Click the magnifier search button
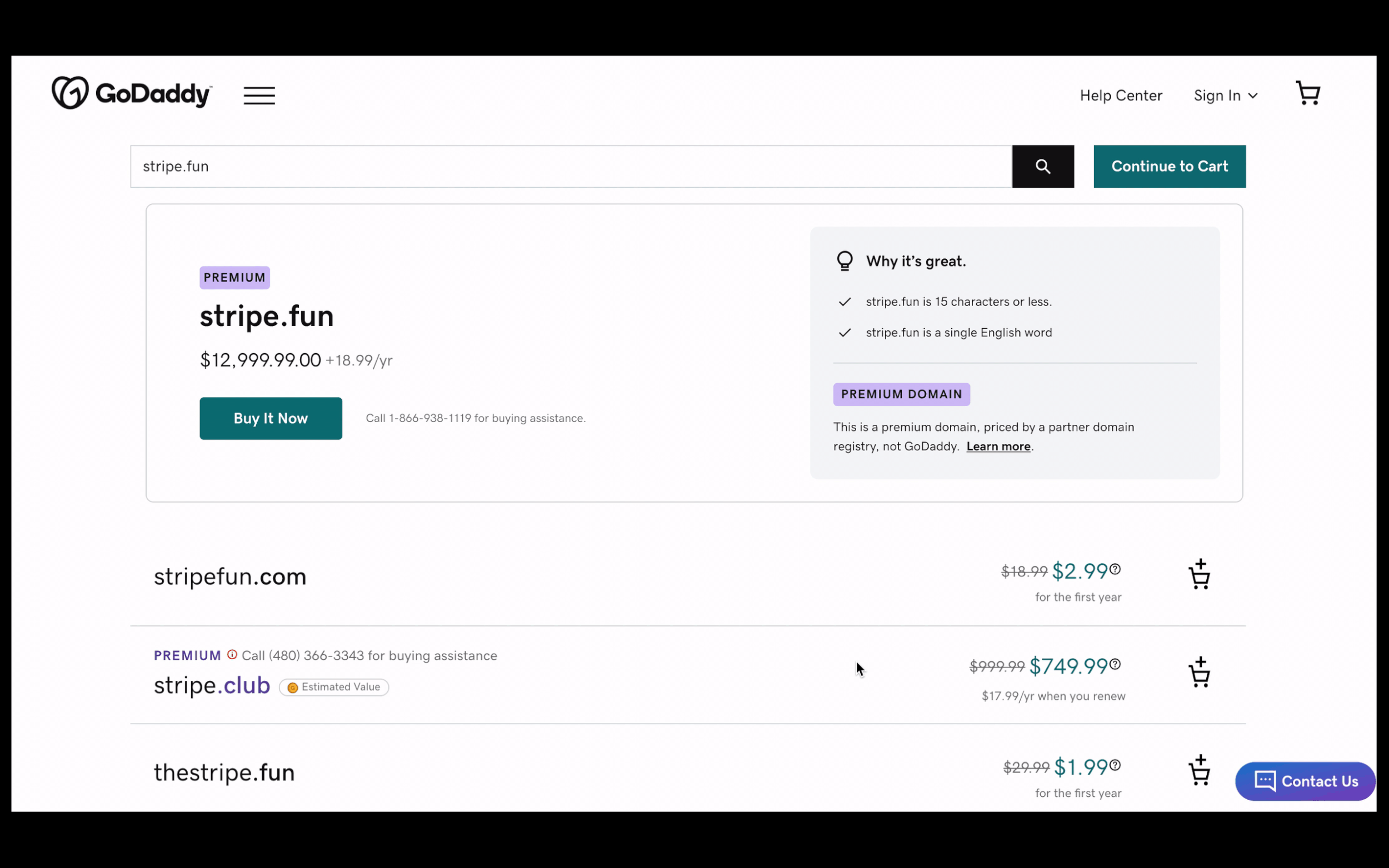This screenshot has height=868, width=1389. (1042, 167)
